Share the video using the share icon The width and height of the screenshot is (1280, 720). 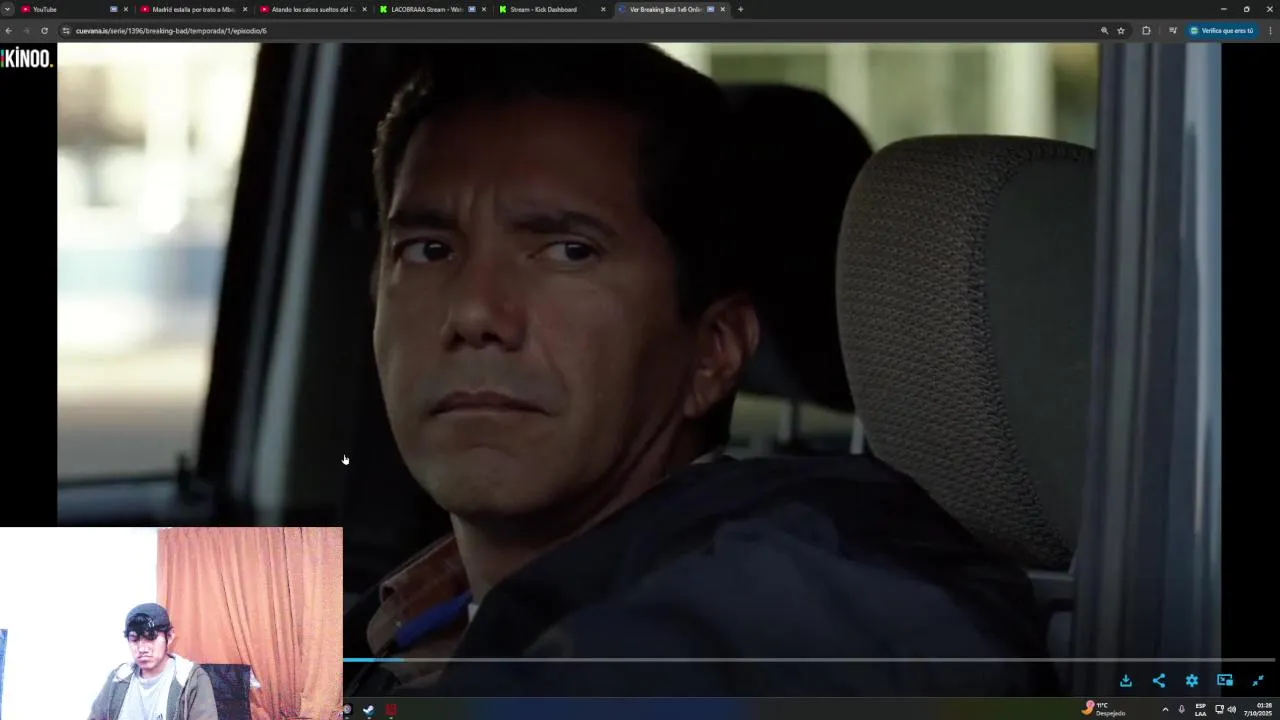[x=1159, y=681]
